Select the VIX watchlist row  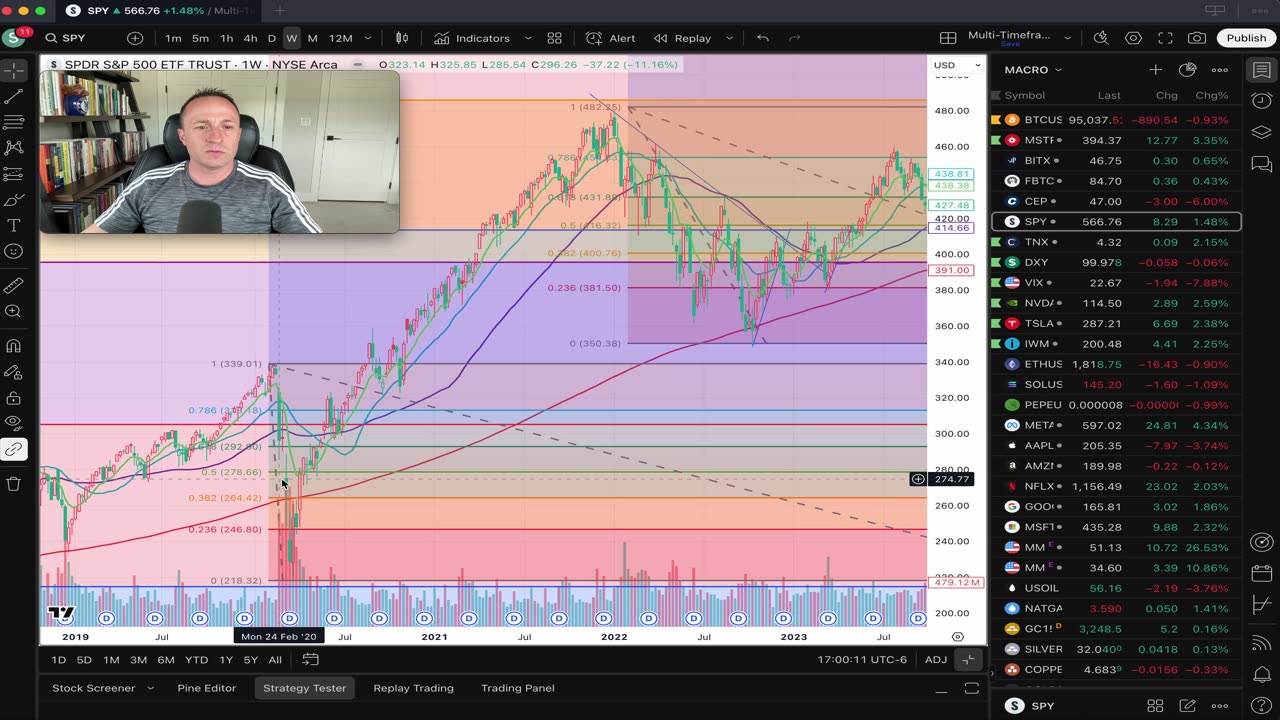click(x=1116, y=283)
